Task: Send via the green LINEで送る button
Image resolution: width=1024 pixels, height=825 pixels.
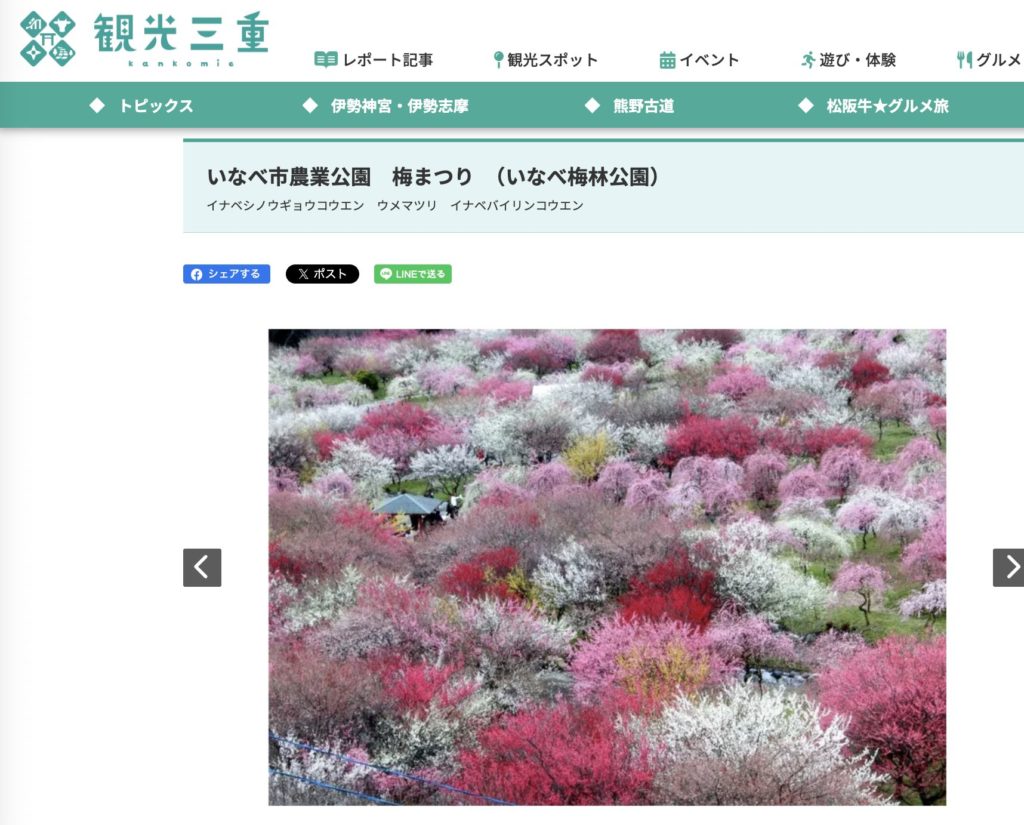Action: [413, 274]
